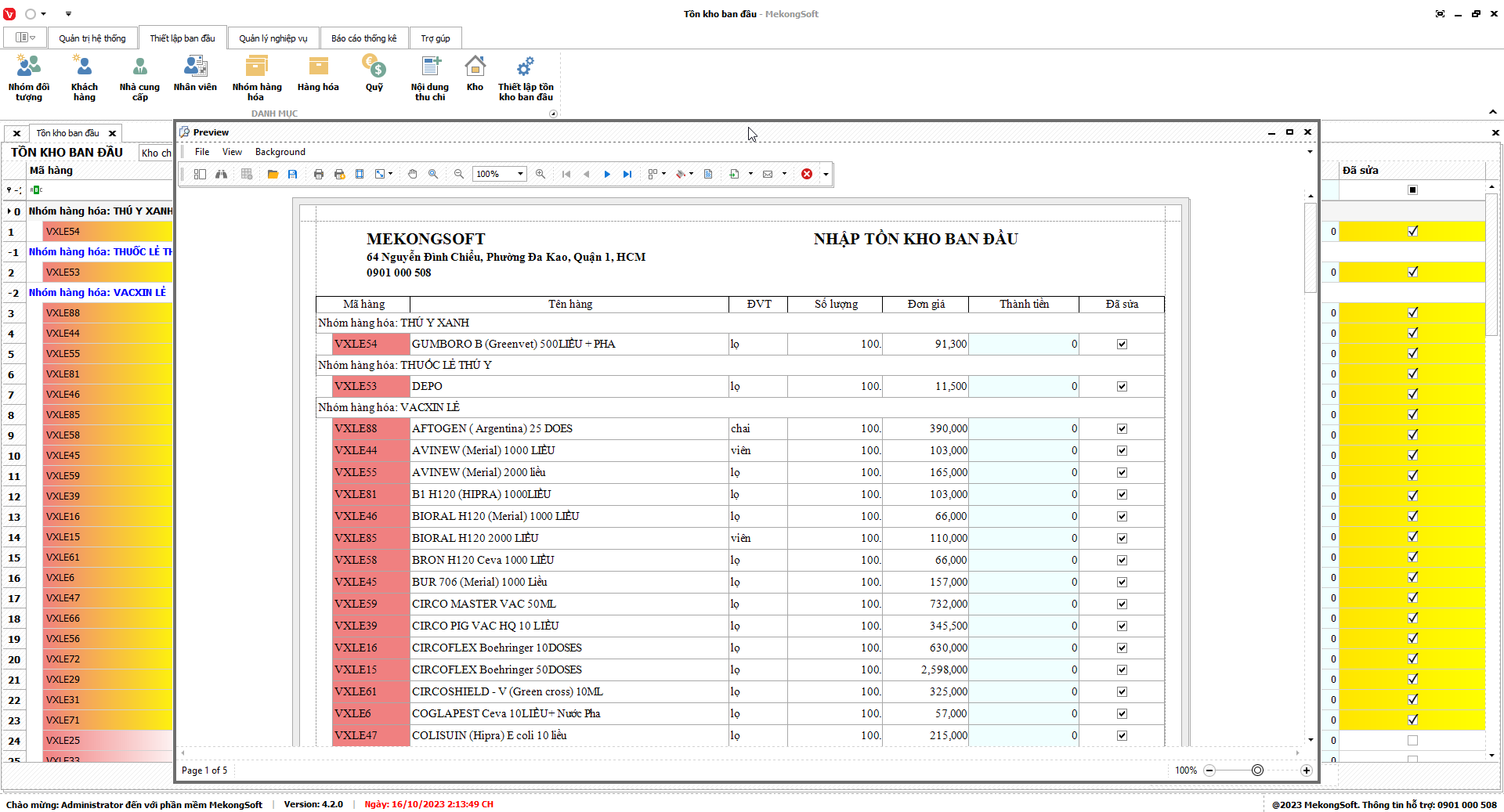Switch to Báo cáo thống kê tab
This screenshot has width=1504, height=812.
(363, 38)
